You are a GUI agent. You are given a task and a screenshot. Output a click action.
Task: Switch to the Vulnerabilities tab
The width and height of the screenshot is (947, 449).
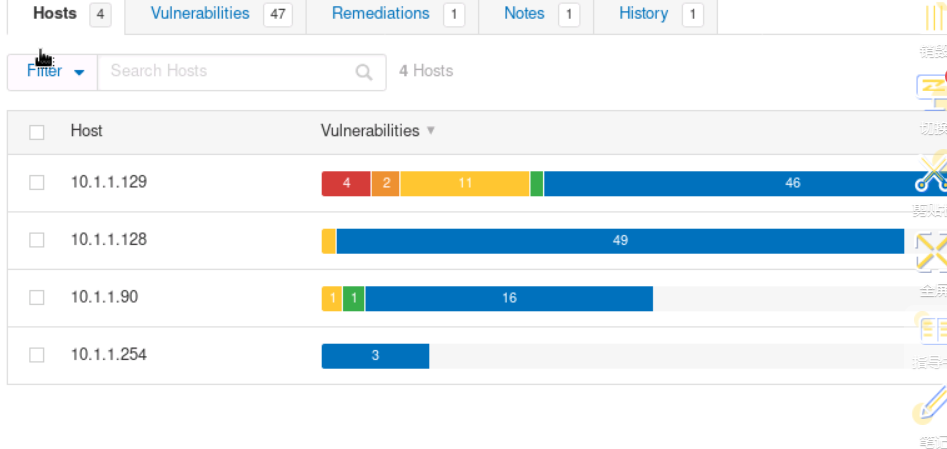[x=200, y=14]
